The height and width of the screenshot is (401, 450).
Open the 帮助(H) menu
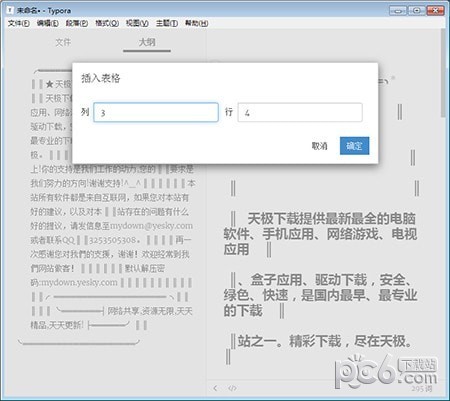197,23
